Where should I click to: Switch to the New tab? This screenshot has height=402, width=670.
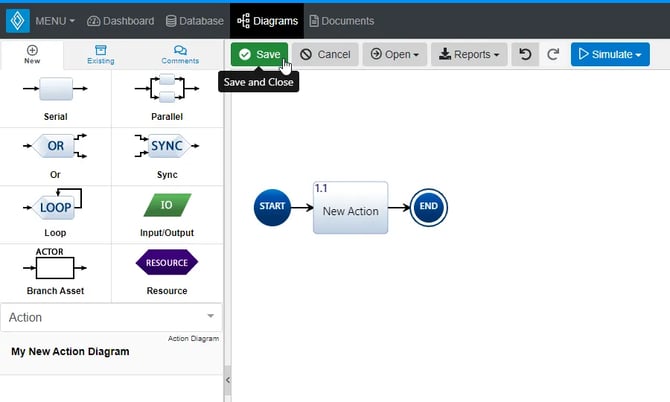pos(32,55)
